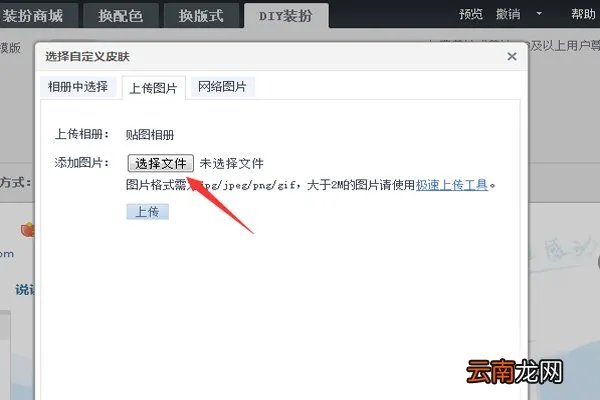Switch to the 网络图片 tab
The image size is (600, 400).
click(x=222, y=87)
